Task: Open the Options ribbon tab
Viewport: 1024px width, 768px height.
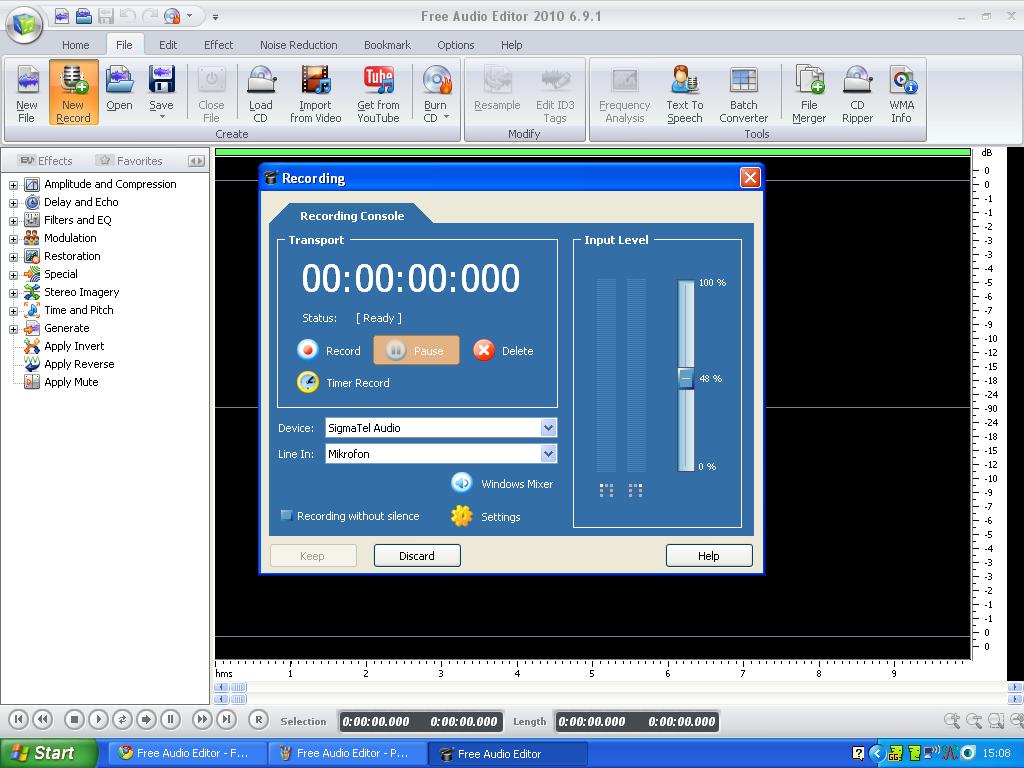Action: coord(455,45)
